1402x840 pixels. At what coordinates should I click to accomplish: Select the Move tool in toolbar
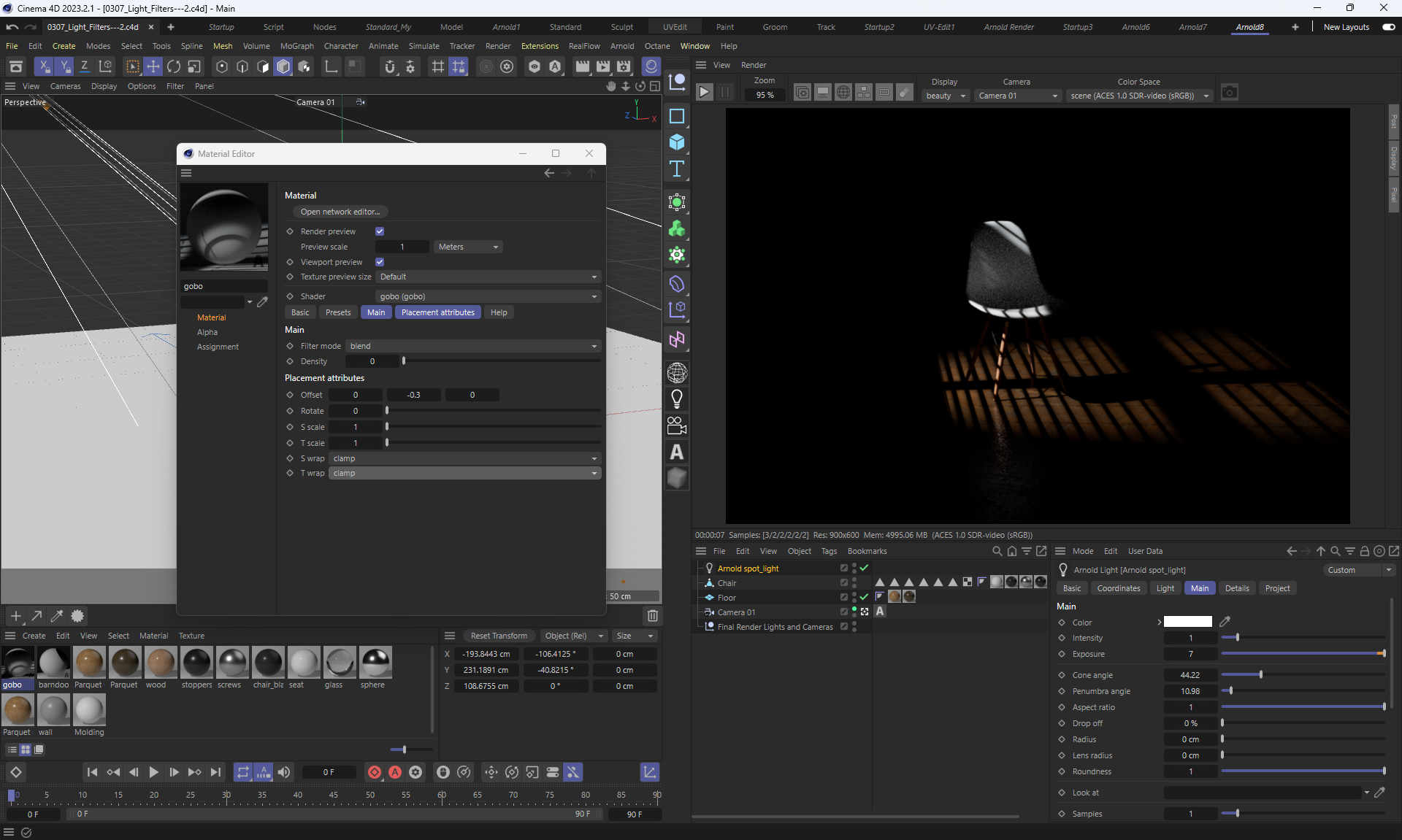pyautogui.click(x=153, y=67)
